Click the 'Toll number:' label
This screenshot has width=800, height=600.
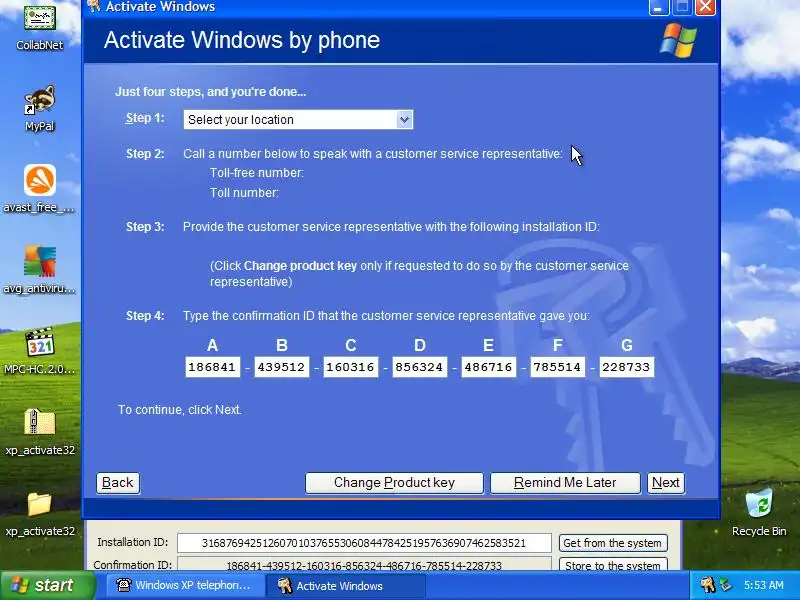click(x=244, y=193)
